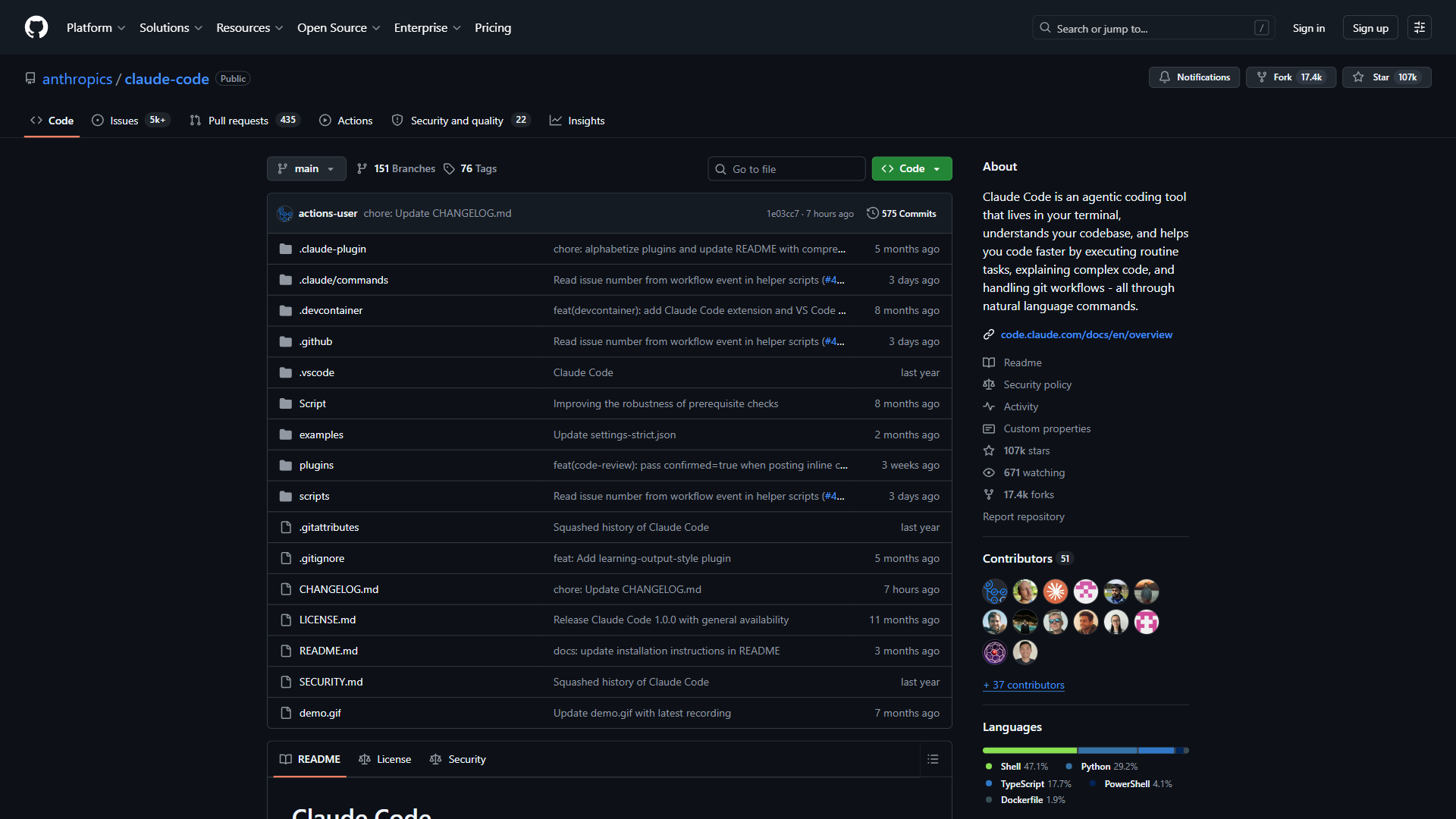1456x819 pixels.
Task: Open the + 37 contributors link
Action: coord(1024,685)
